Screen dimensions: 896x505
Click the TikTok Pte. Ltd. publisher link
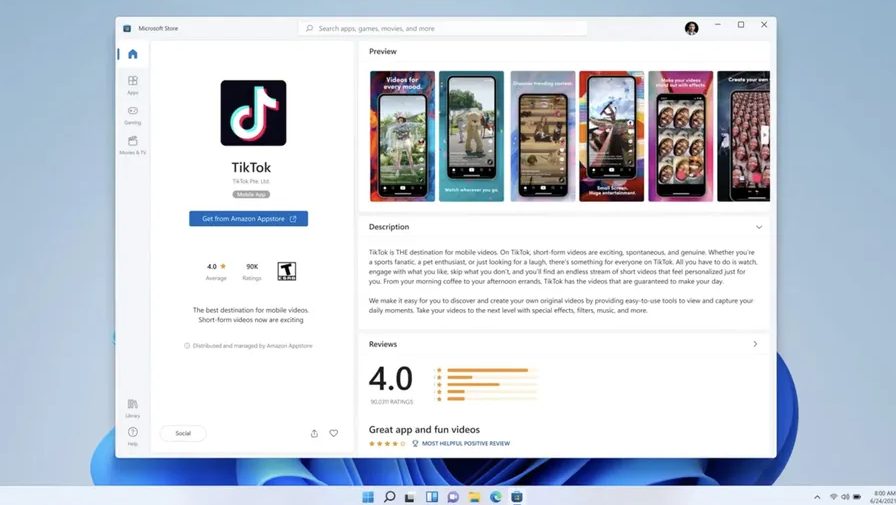pos(251,181)
